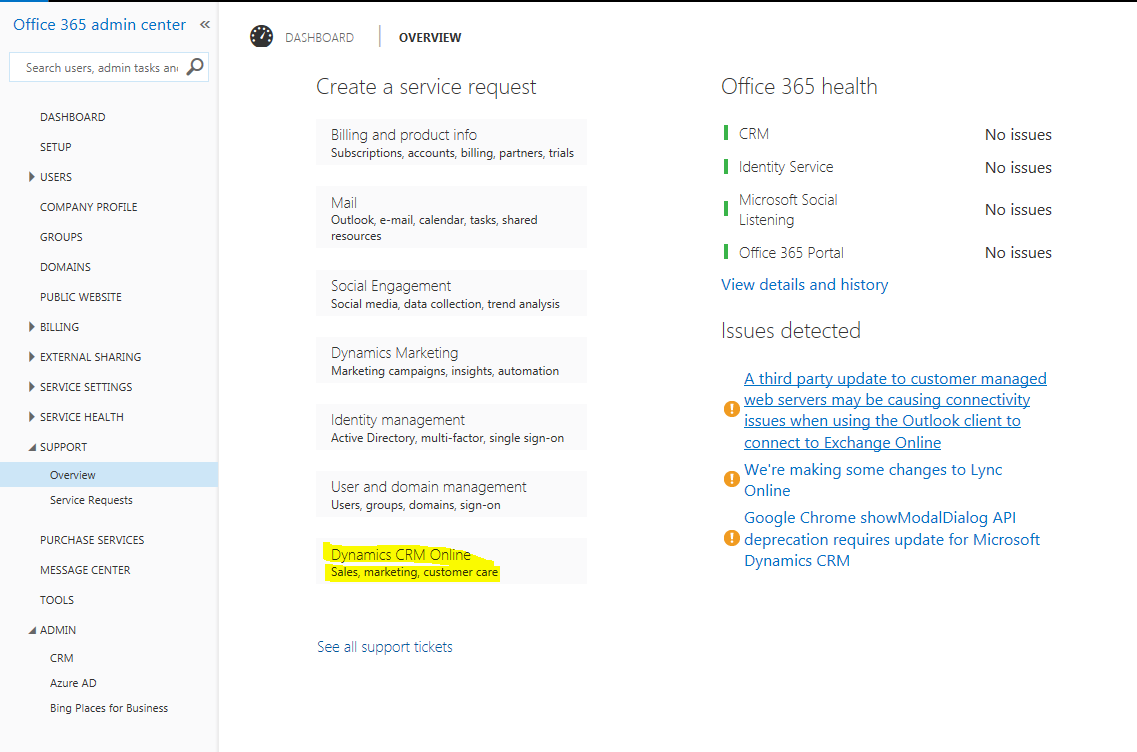Open the Google Chrome showModalDialog issue

tap(892, 539)
